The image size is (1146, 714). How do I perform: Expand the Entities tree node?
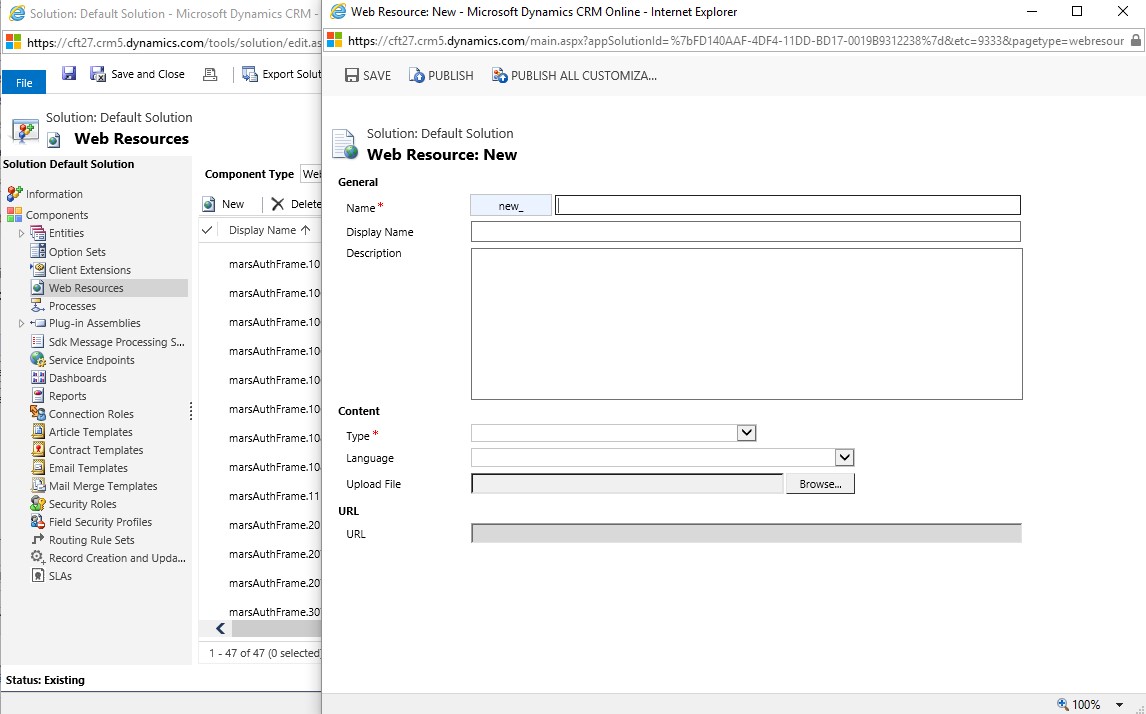point(22,233)
